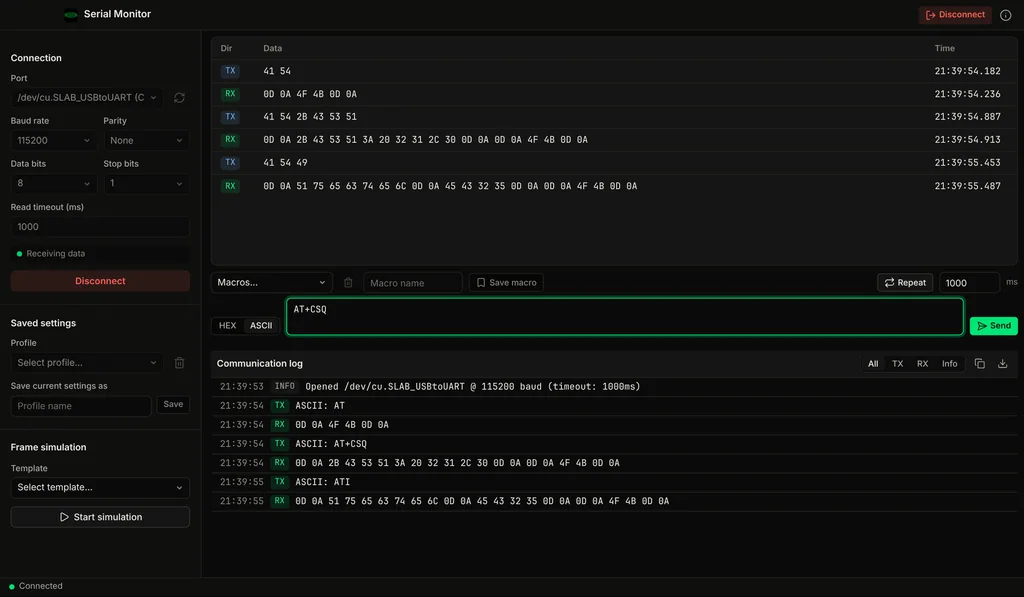
Task: Open the Stop bits dropdown
Action: (146, 184)
